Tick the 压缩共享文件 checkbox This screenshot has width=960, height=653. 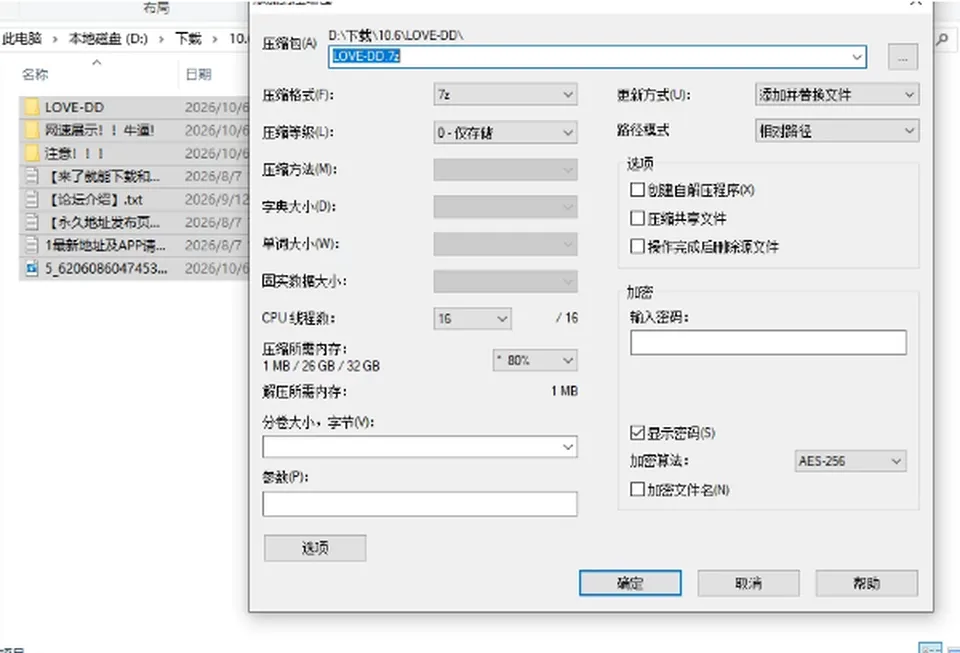pos(637,218)
